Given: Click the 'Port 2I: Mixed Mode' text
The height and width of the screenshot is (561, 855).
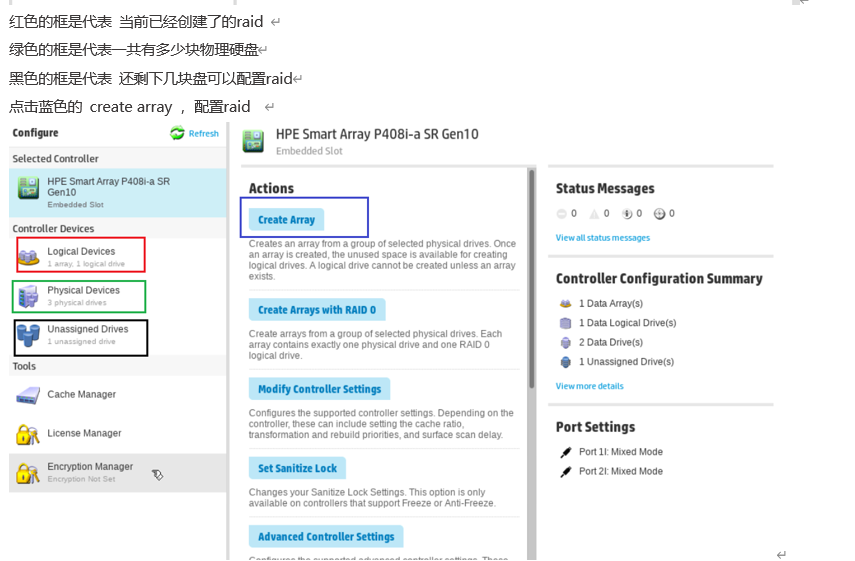Looking at the screenshot, I should [x=621, y=472].
